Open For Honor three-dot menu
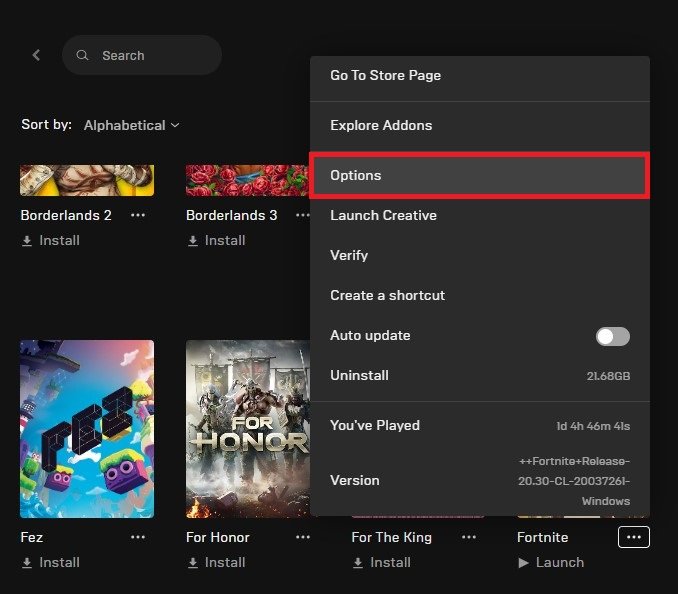Viewport: 678px width, 594px height. coord(303,537)
